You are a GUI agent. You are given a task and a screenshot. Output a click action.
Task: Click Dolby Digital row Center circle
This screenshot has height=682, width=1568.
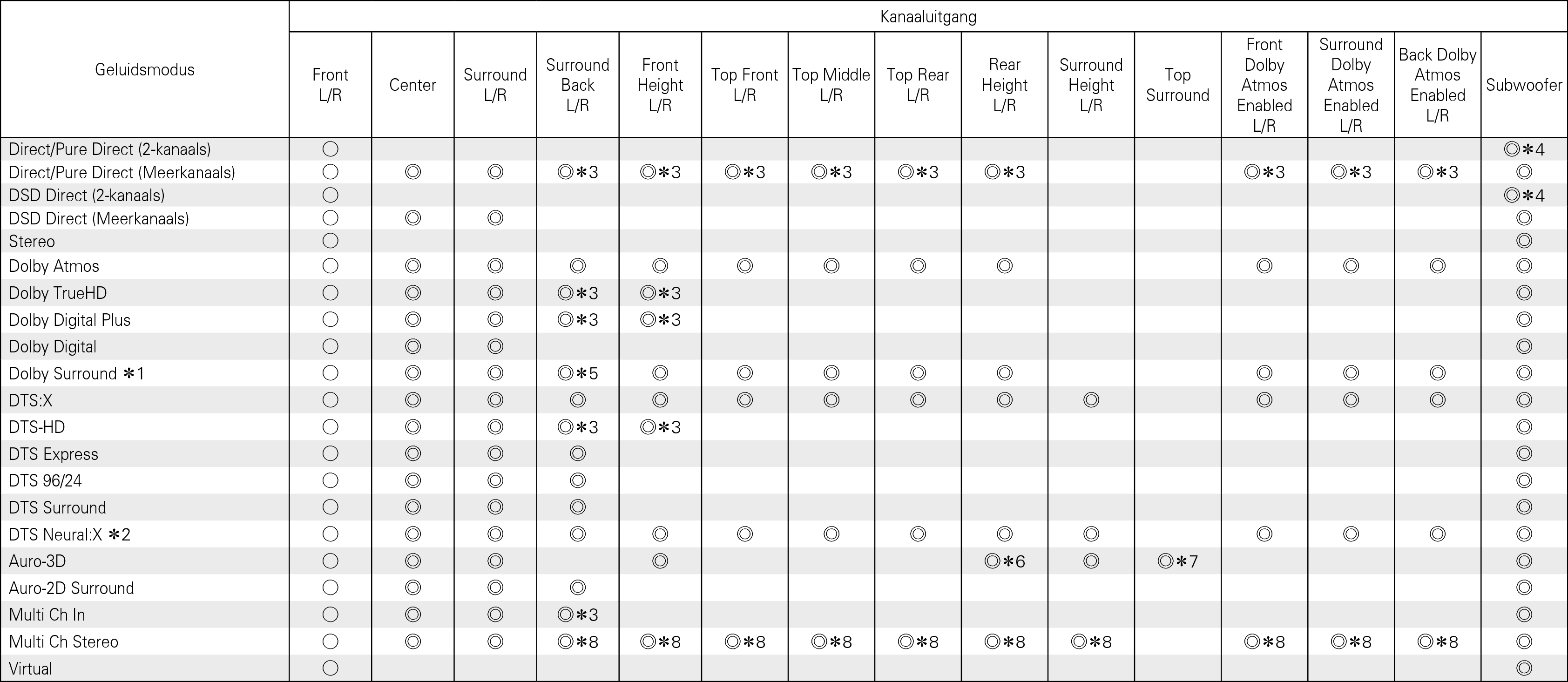[x=412, y=346]
